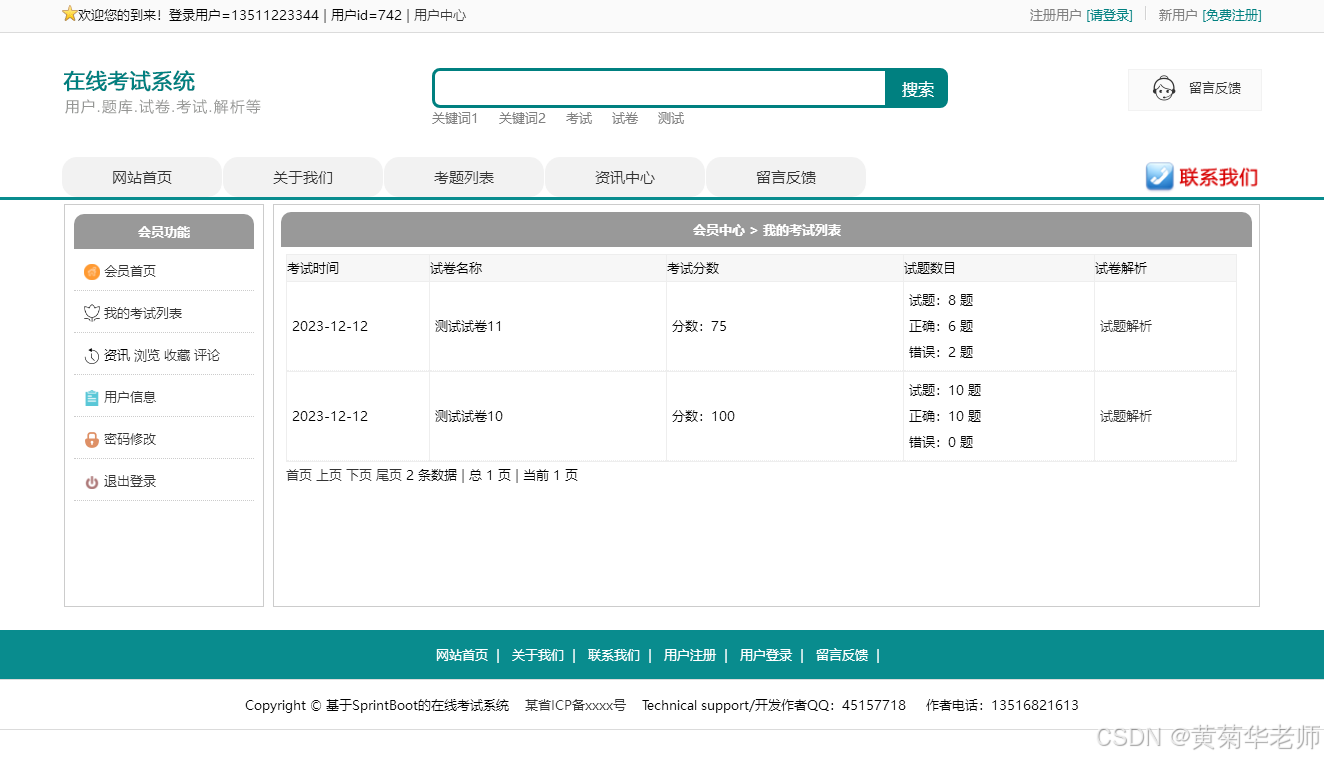Viewport: 1324px width, 759px height.
Task: Select the 关于我们 navigation tab
Action: point(302,176)
